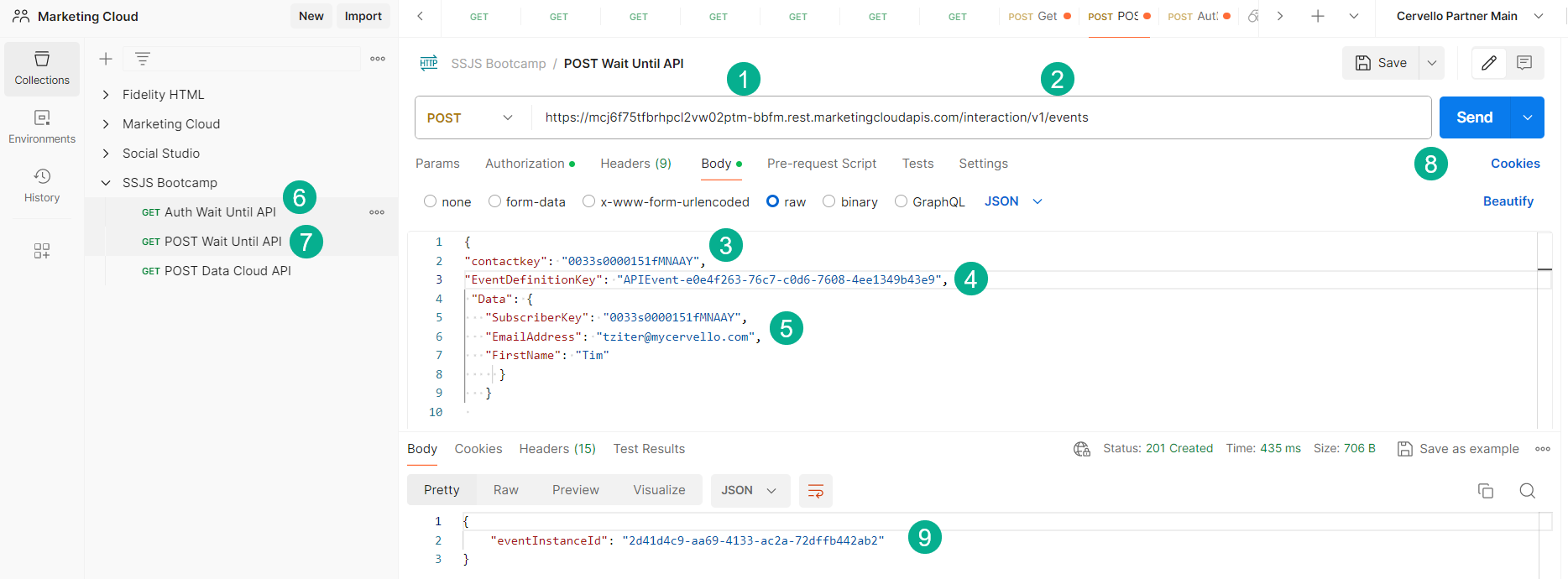Click SSJS Bootcamp breadcrumb link
Image resolution: width=1568 pixels, height=579 pixels.
click(x=499, y=64)
